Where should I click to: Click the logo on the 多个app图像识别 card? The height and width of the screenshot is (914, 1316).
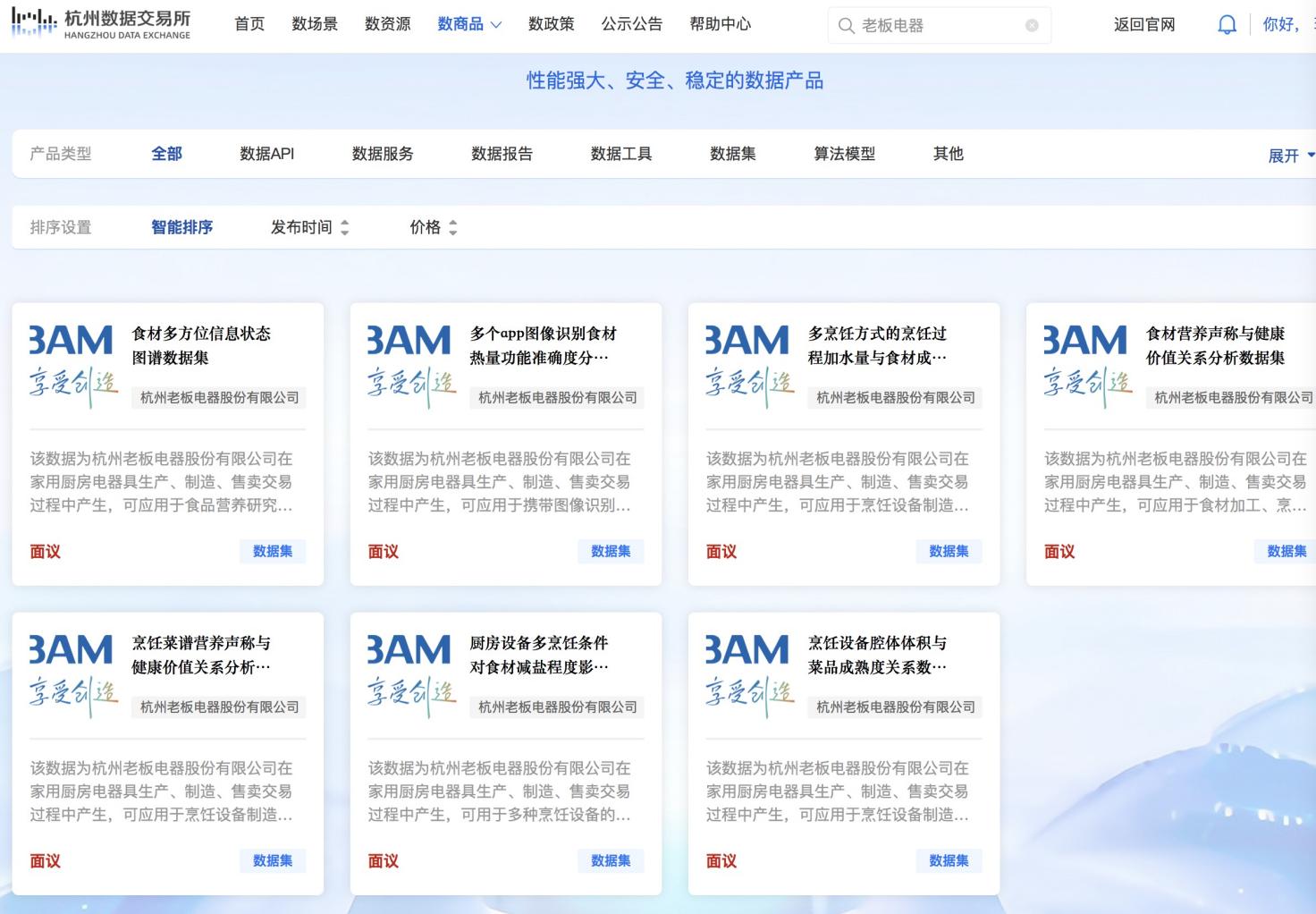(411, 367)
